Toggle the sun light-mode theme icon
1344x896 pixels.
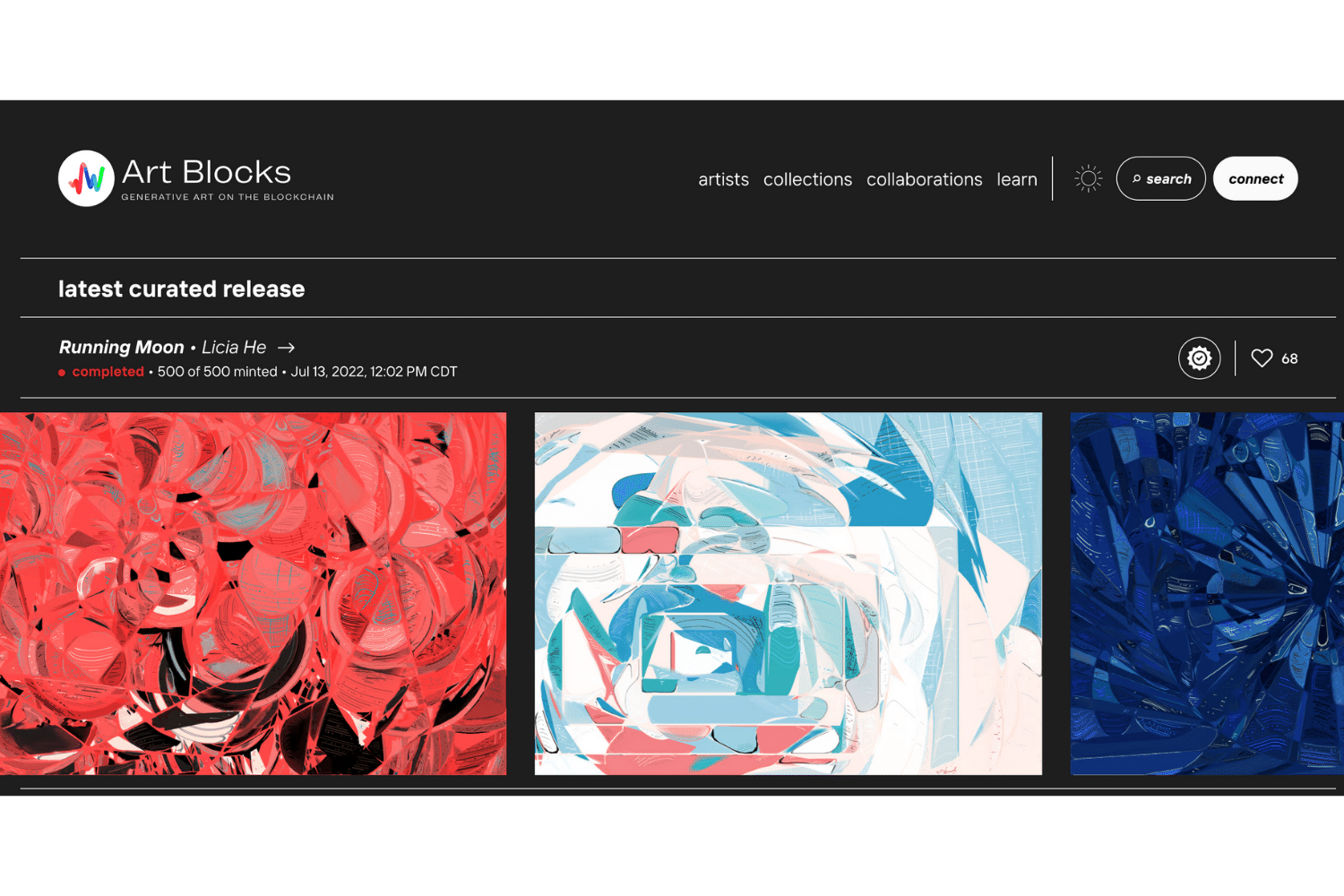click(1088, 178)
